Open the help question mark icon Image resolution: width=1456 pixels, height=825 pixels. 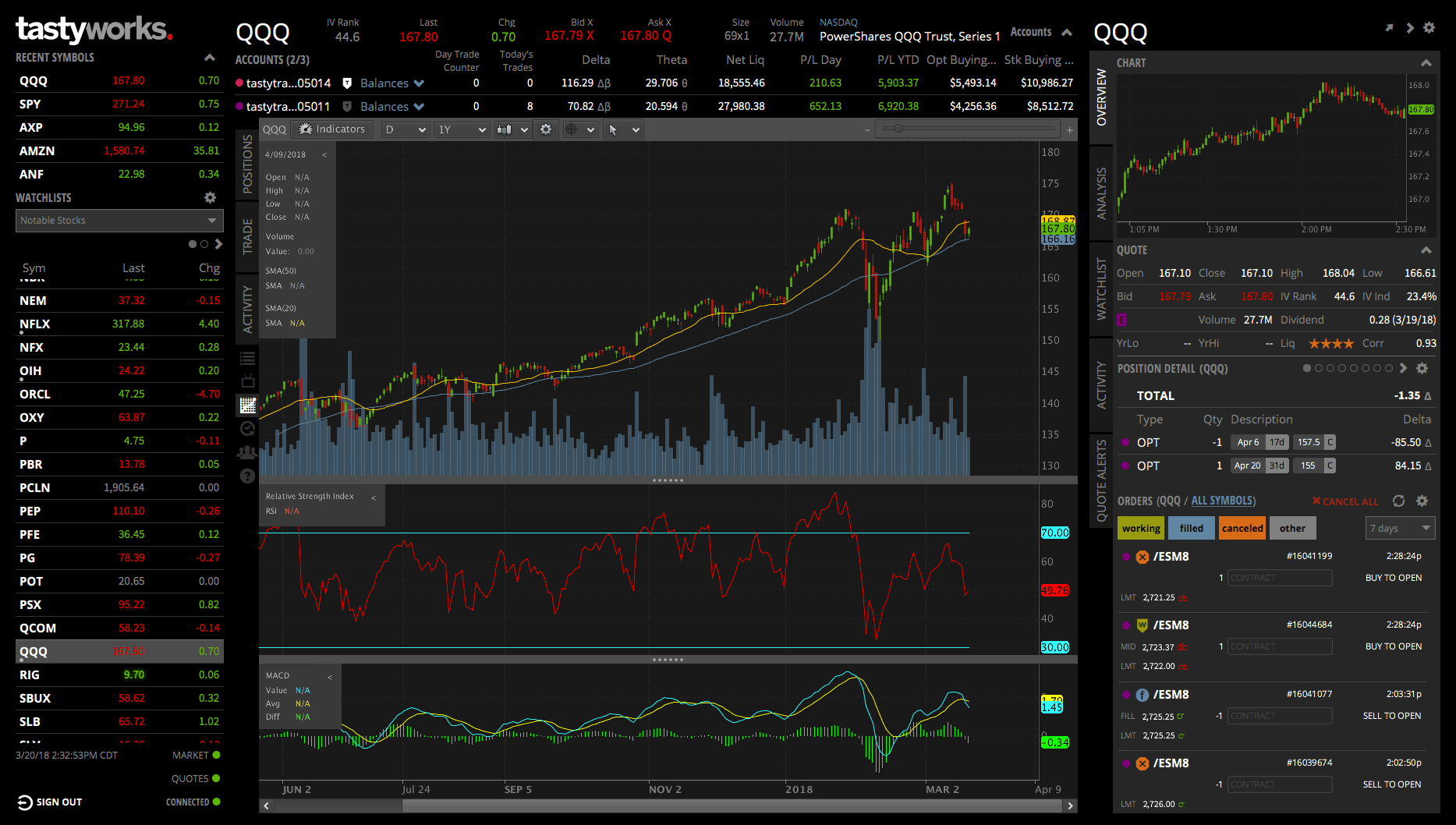pyautogui.click(x=247, y=476)
